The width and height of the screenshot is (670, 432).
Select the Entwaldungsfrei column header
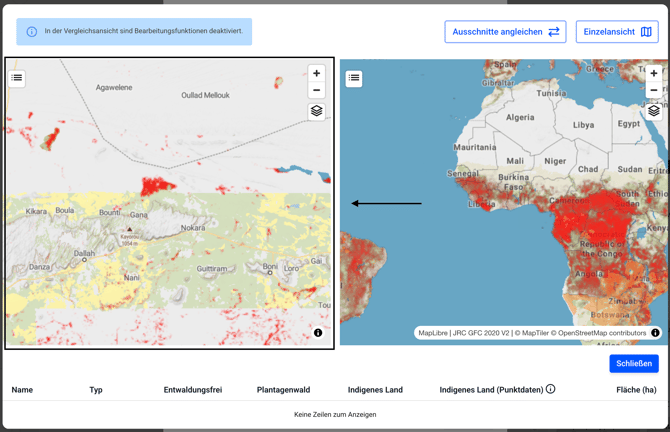pos(193,390)
